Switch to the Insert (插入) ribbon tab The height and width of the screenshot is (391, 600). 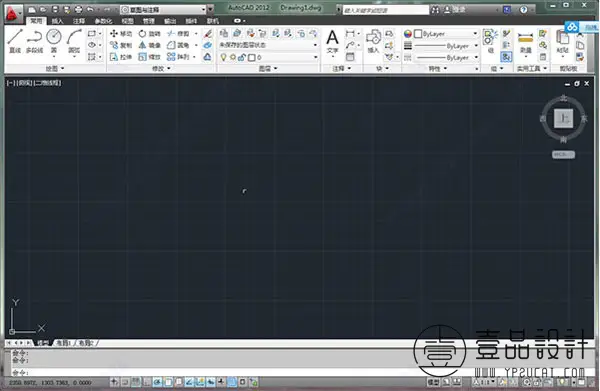tap(58, 21)
